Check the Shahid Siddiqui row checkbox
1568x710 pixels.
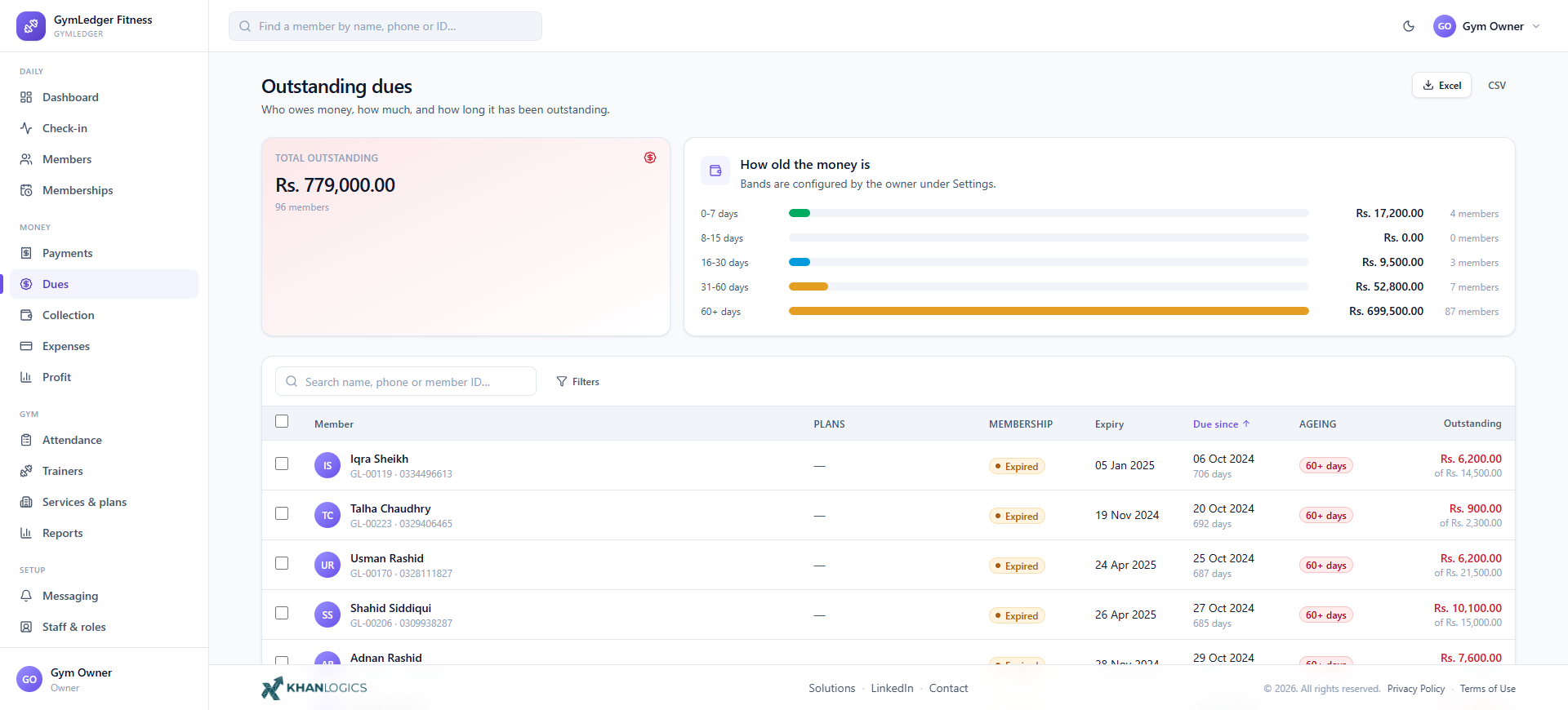click(282, 613)
